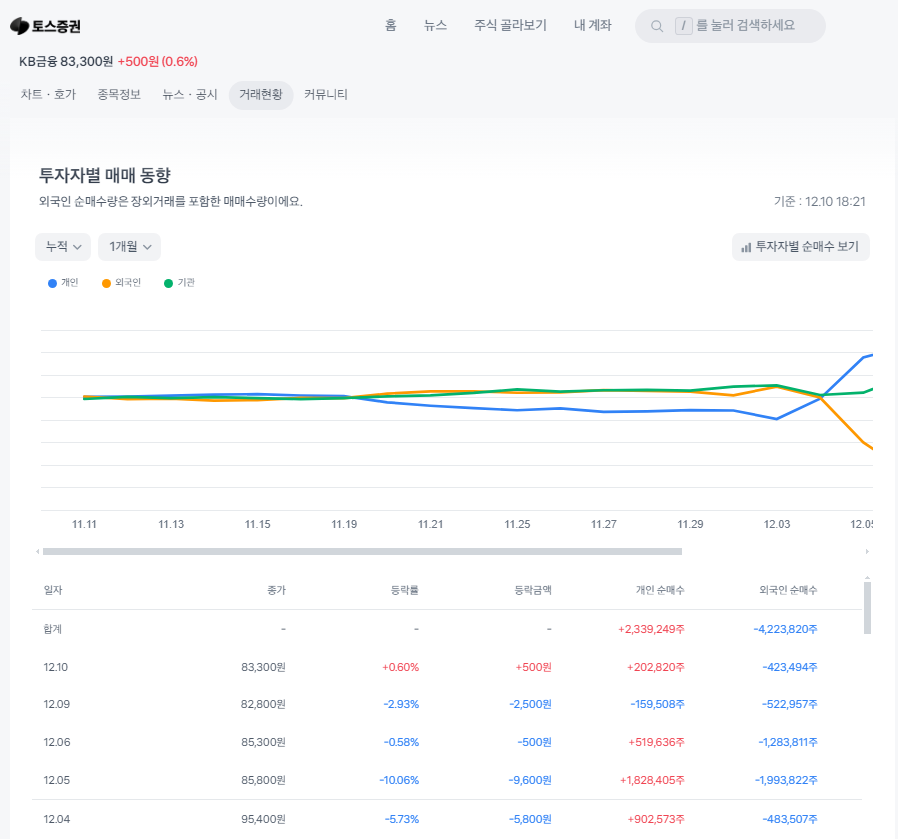
Task: Click the 종가 column header
Action: click(x=277, y=590)
